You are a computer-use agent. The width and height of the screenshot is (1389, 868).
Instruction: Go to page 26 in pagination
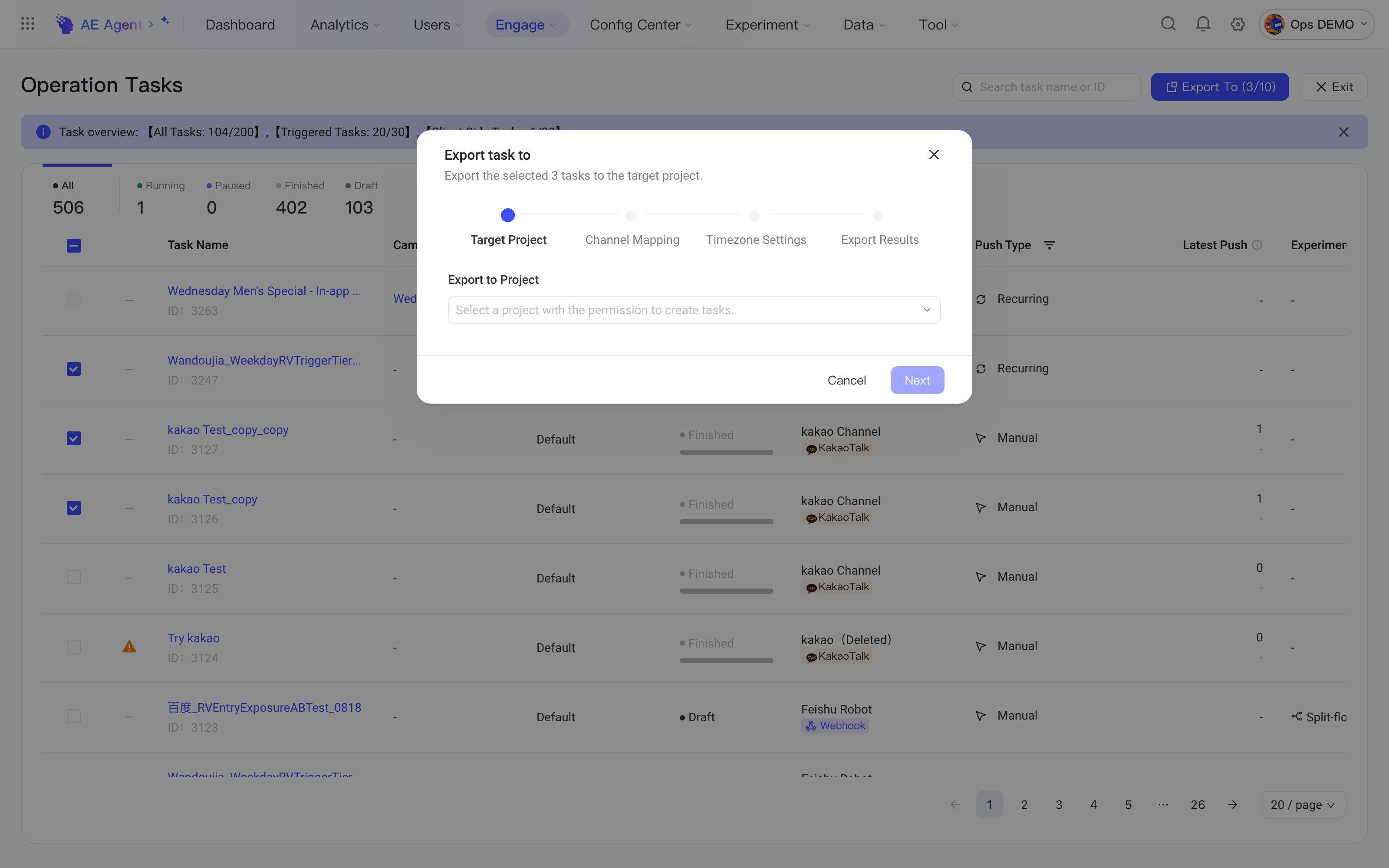click(x=1198, y=805)
